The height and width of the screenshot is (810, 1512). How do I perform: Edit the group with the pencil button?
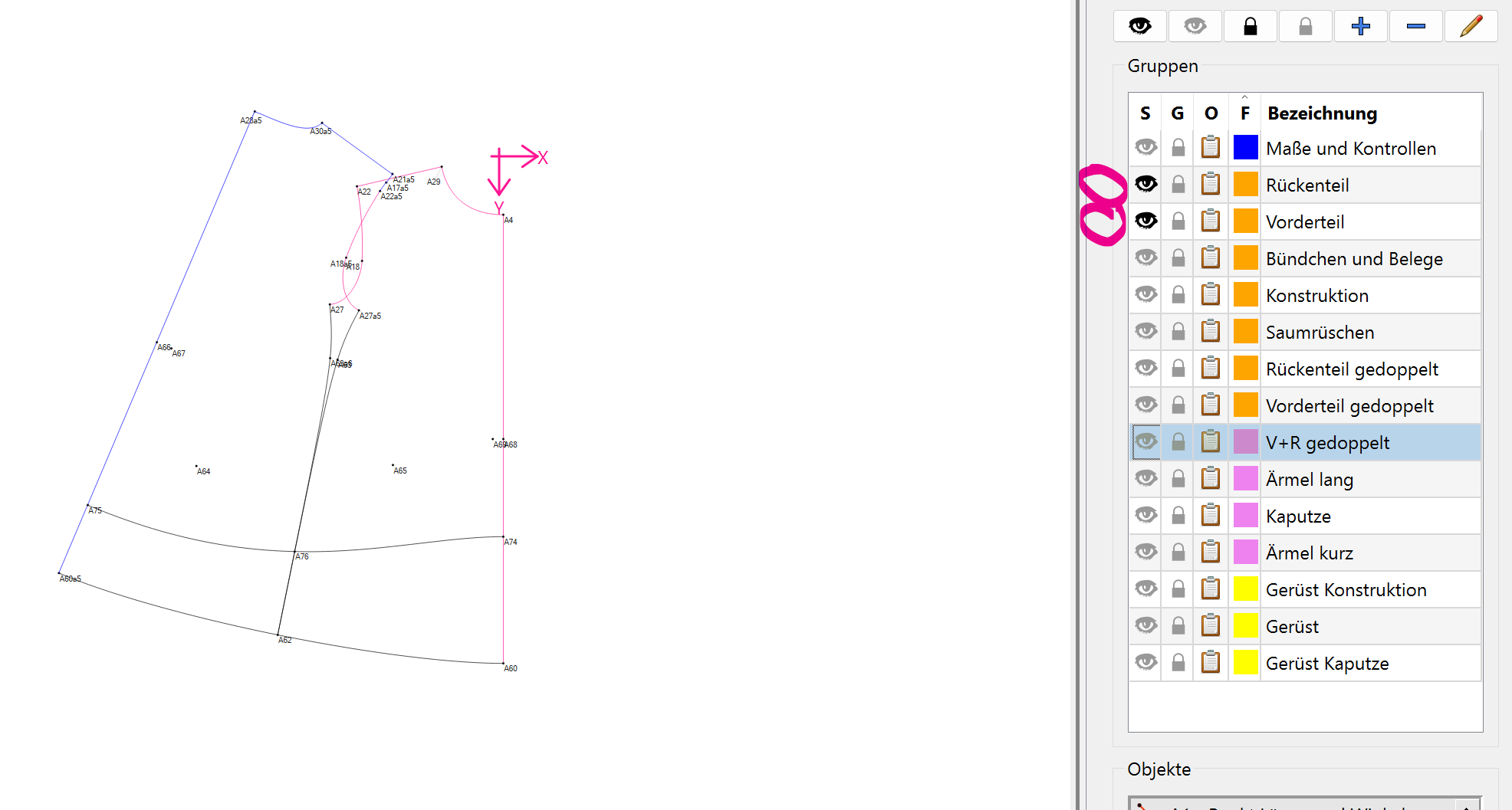1471,27
